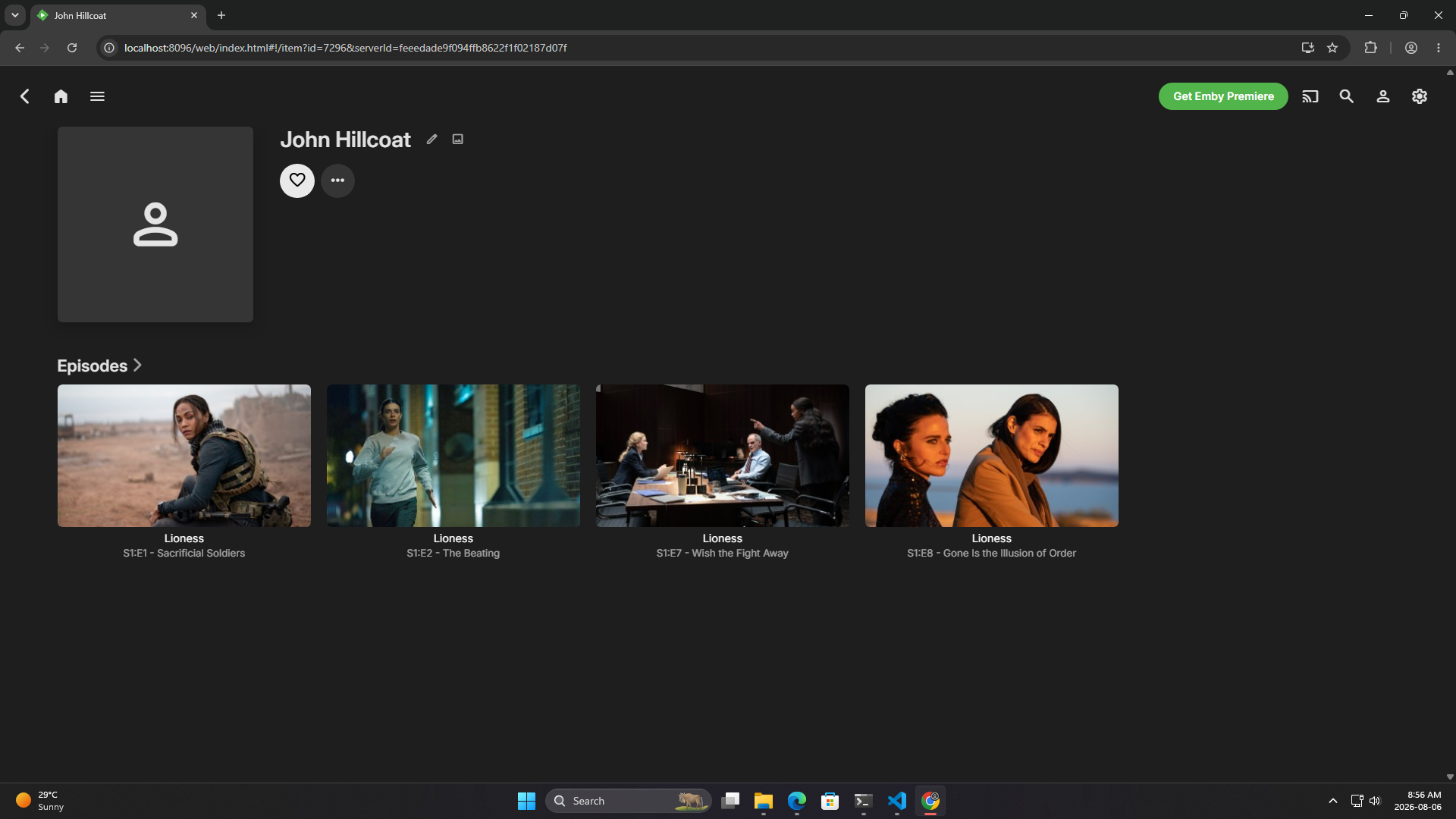Open volume control in system tray
The width and height of the screenshot is (1456, 819).
1375,801
